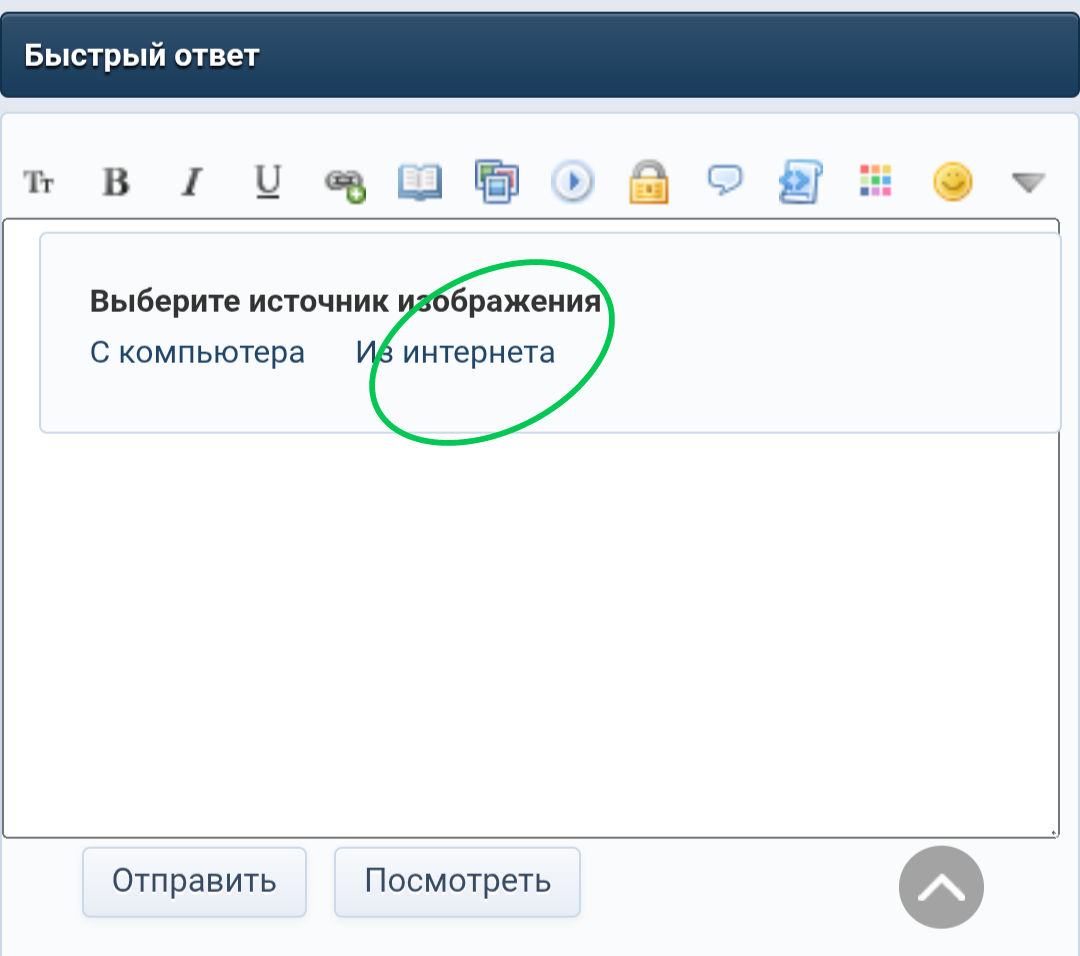Insert code with script icon

point(800,182)
